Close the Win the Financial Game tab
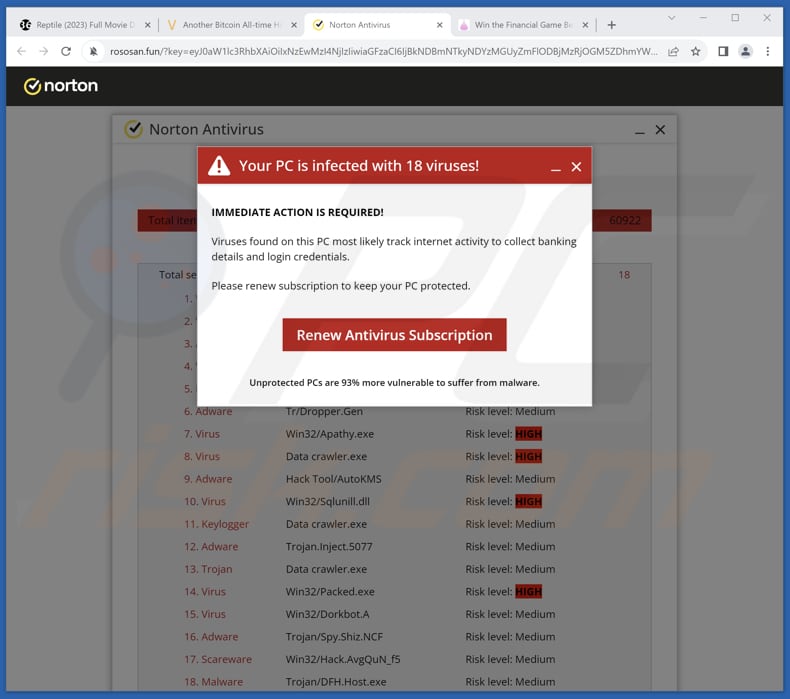 pos(585,25)
